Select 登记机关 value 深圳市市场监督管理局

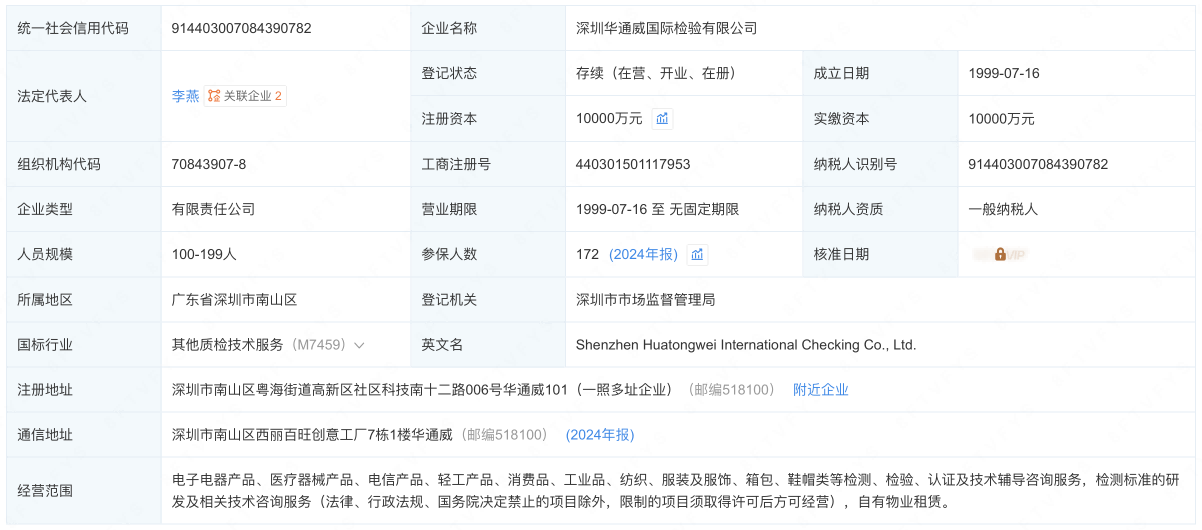pos(645,300)
